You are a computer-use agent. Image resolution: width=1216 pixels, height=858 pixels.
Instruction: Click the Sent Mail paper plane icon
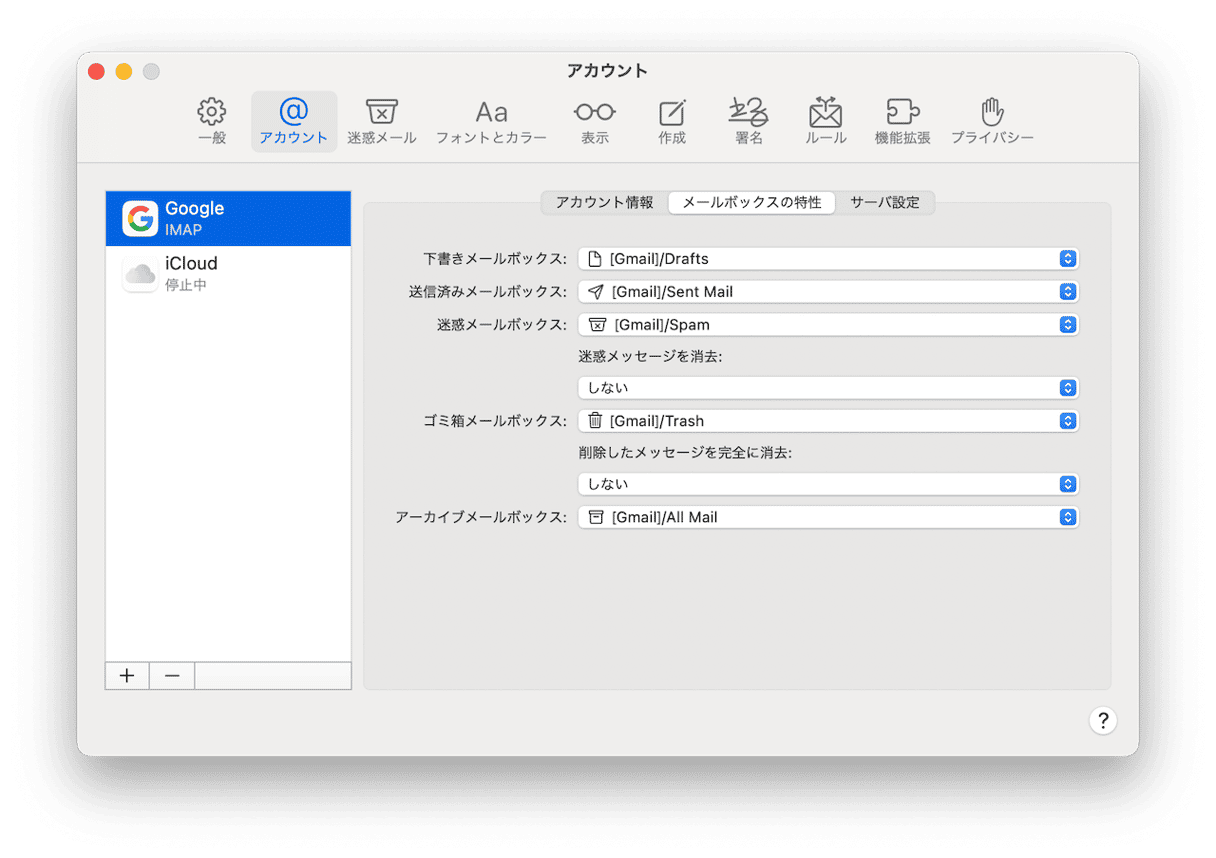coord(596,292)
